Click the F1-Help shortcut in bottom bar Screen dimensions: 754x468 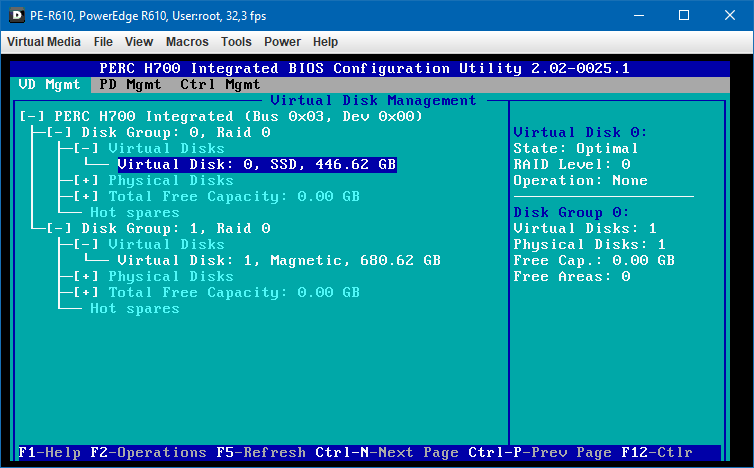(x=50, y=453)
